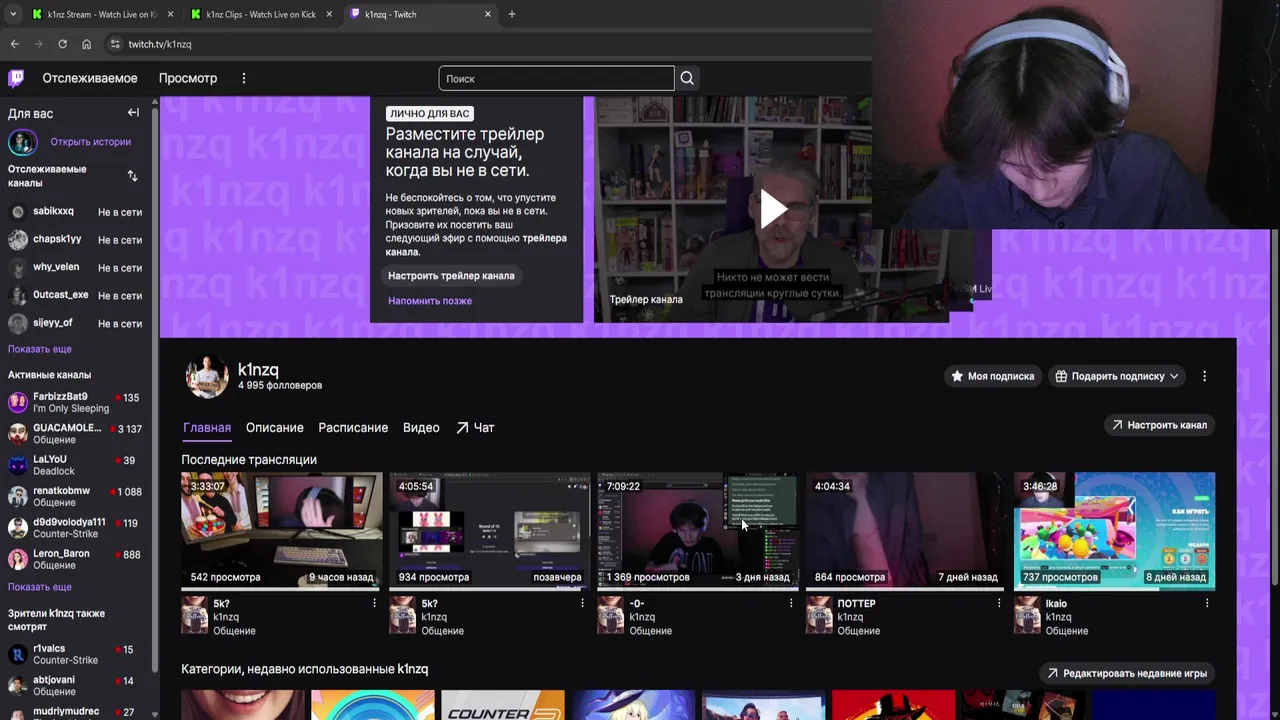Click browser home button
This screenshot has height=720, width=1280.
click(x=86, y=44)
